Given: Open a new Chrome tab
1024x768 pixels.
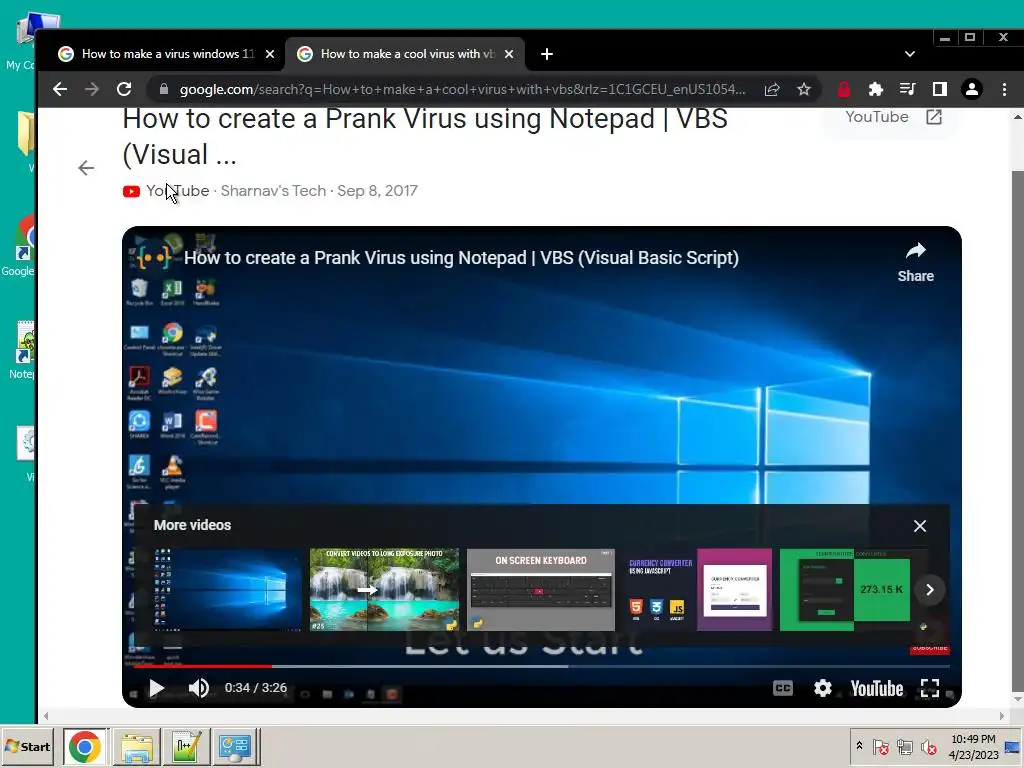Looking at the screenshot, I should [x=547, y=54].
